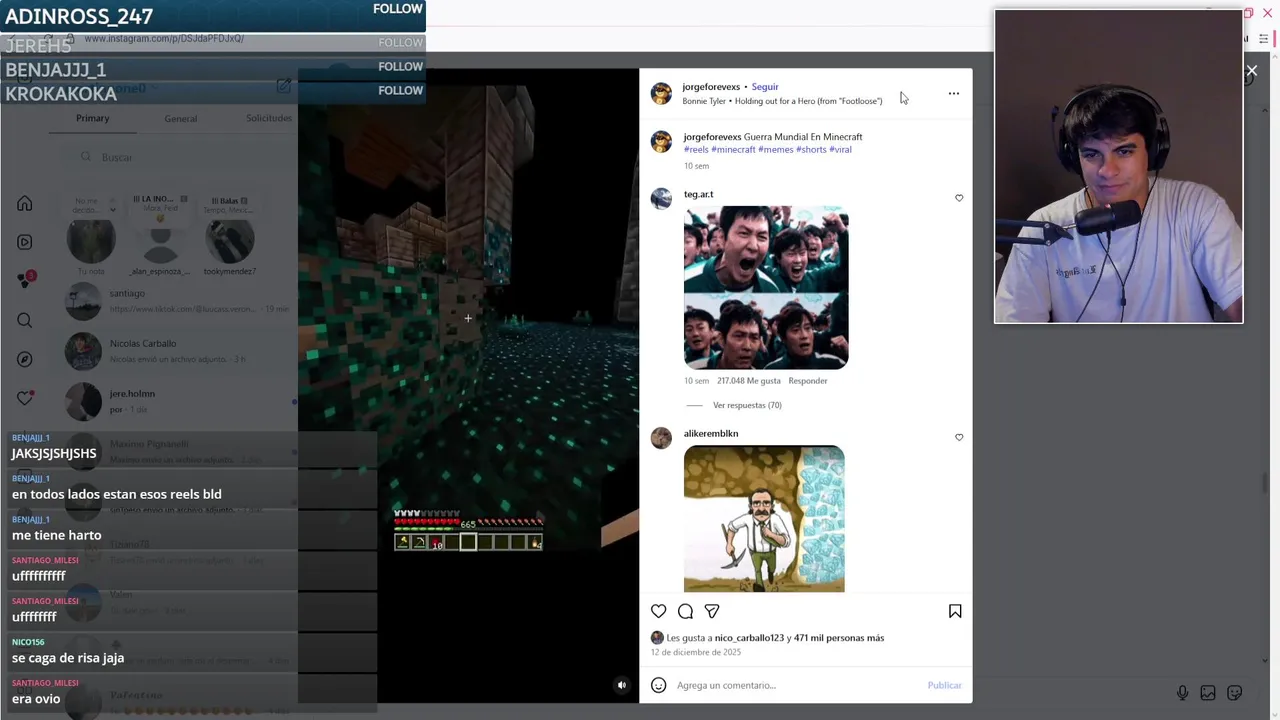
Task: Open the Nicolas Carballo conversation
Action: (x=180, y=351)
